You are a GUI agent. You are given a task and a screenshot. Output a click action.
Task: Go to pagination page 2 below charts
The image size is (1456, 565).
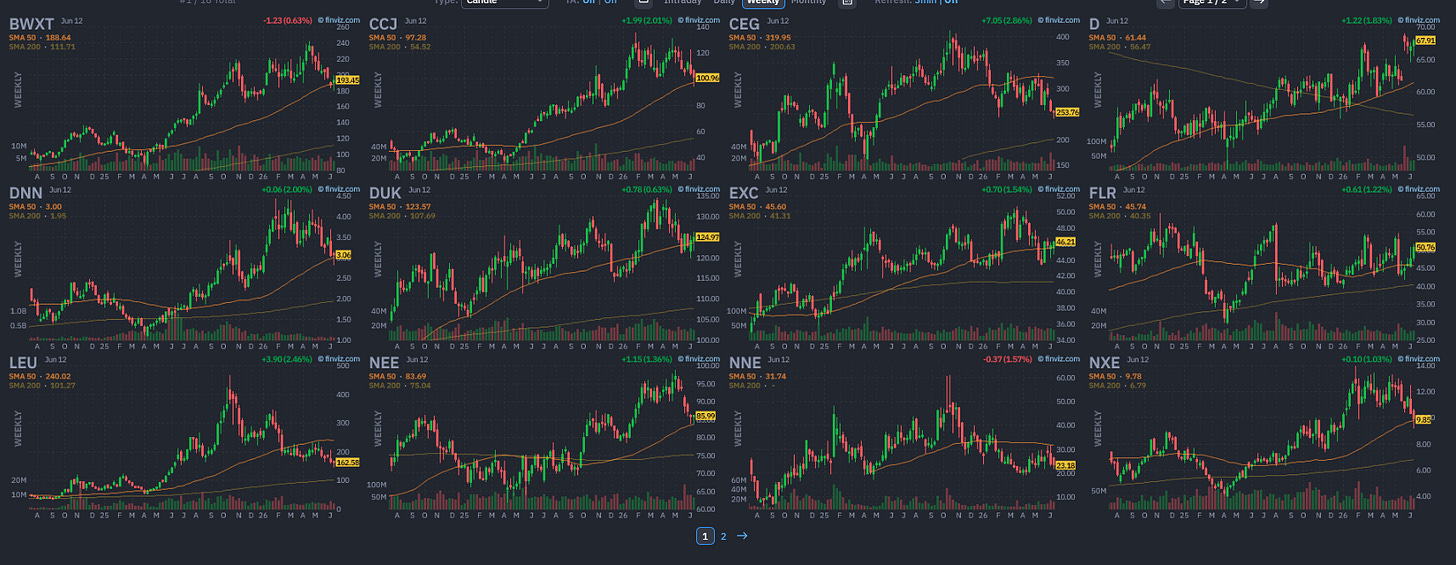click(724, 536)
